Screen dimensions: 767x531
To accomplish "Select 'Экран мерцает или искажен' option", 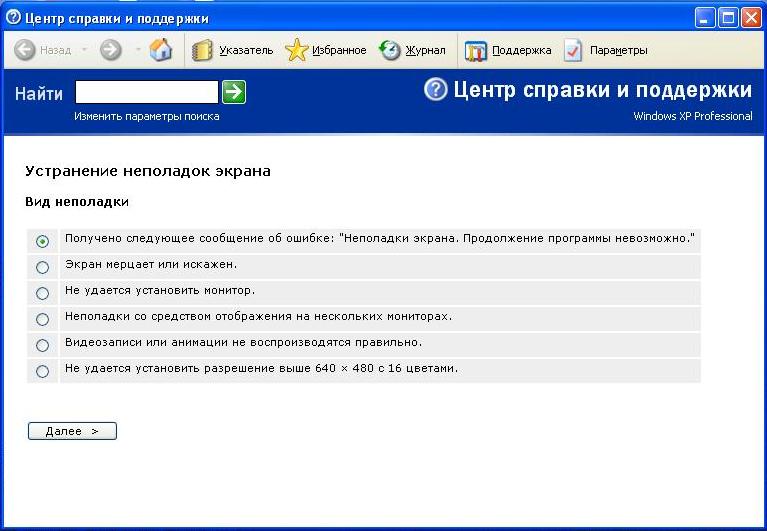I will click(x=43, y=267).
